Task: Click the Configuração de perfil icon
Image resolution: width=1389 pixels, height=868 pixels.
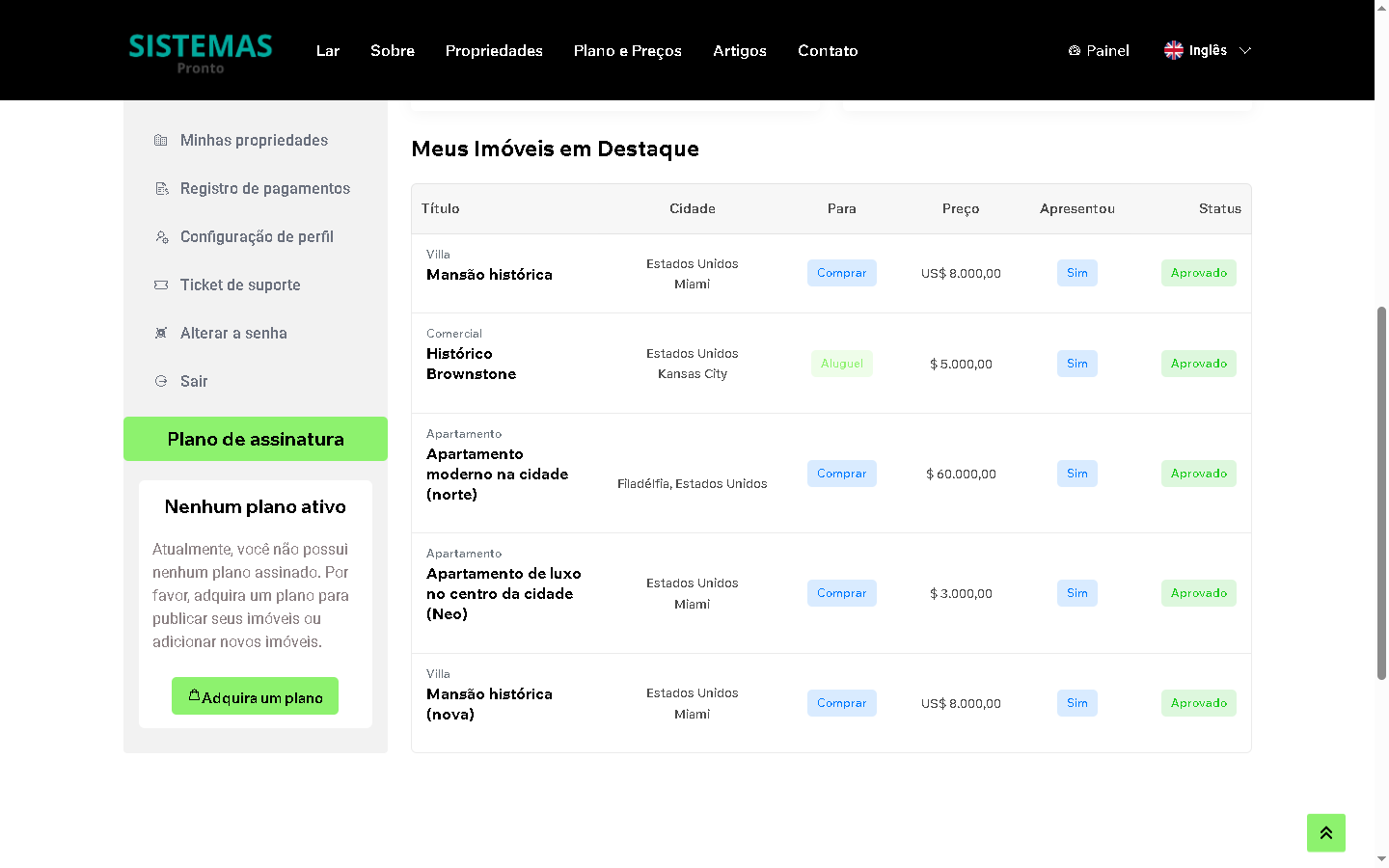Action: click(161, 237)
